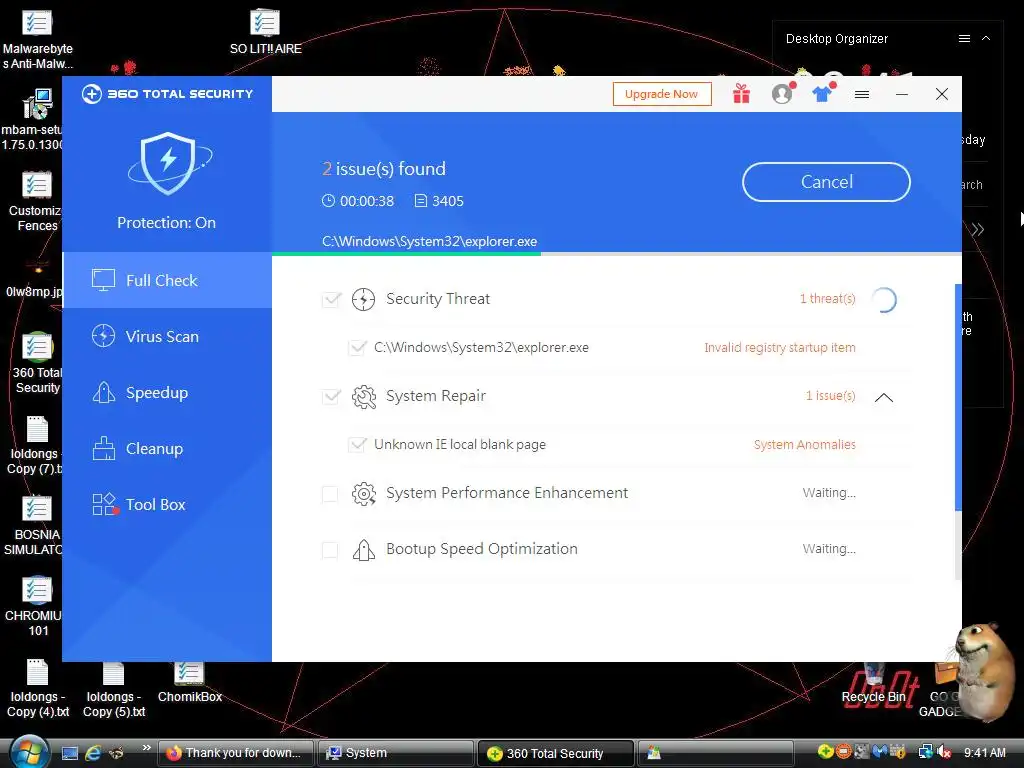Click the Upgrade Now button
Screen dimensions: 1024x768
(662, 94)
